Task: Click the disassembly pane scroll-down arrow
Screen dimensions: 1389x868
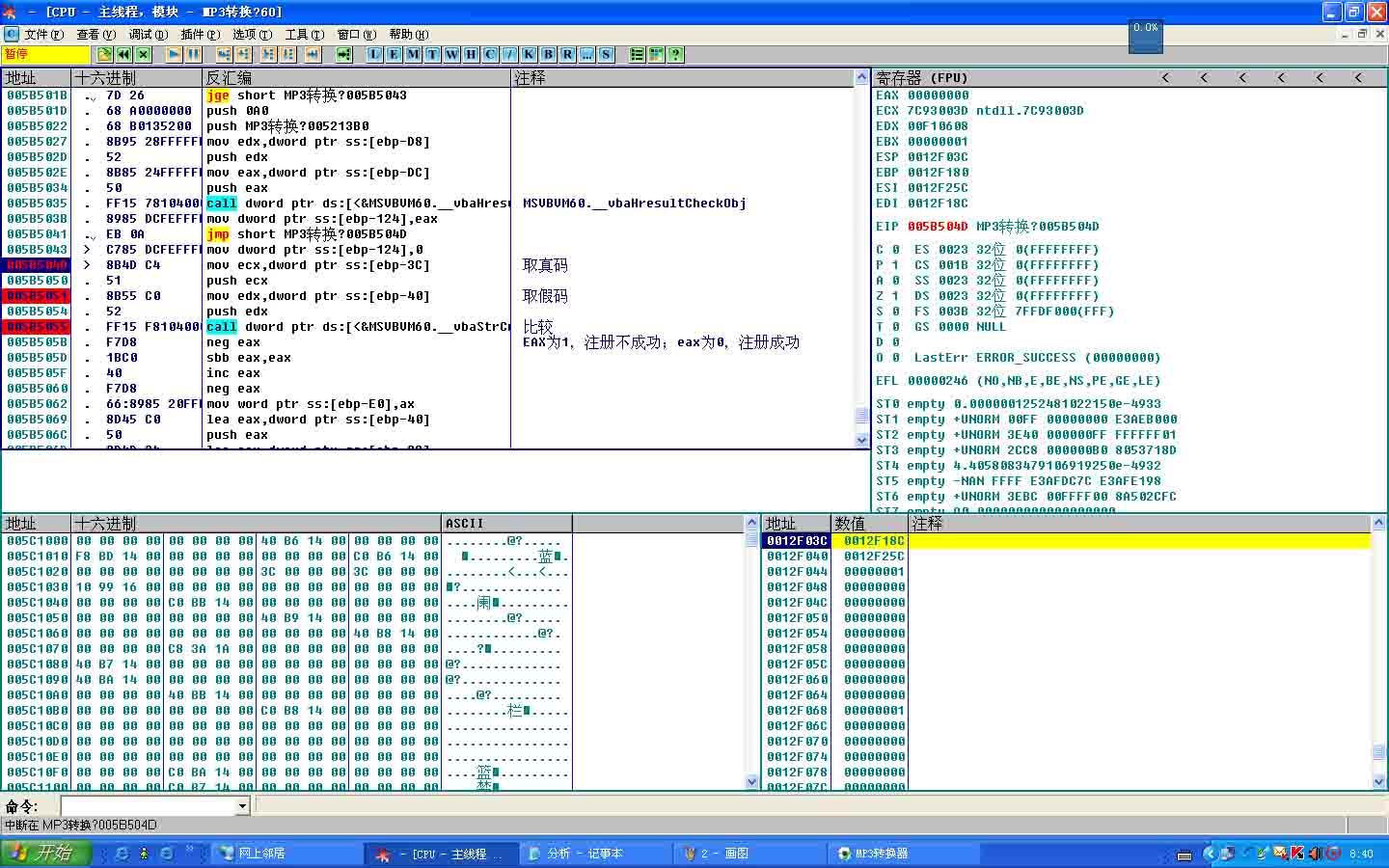Action: [862, 440]
